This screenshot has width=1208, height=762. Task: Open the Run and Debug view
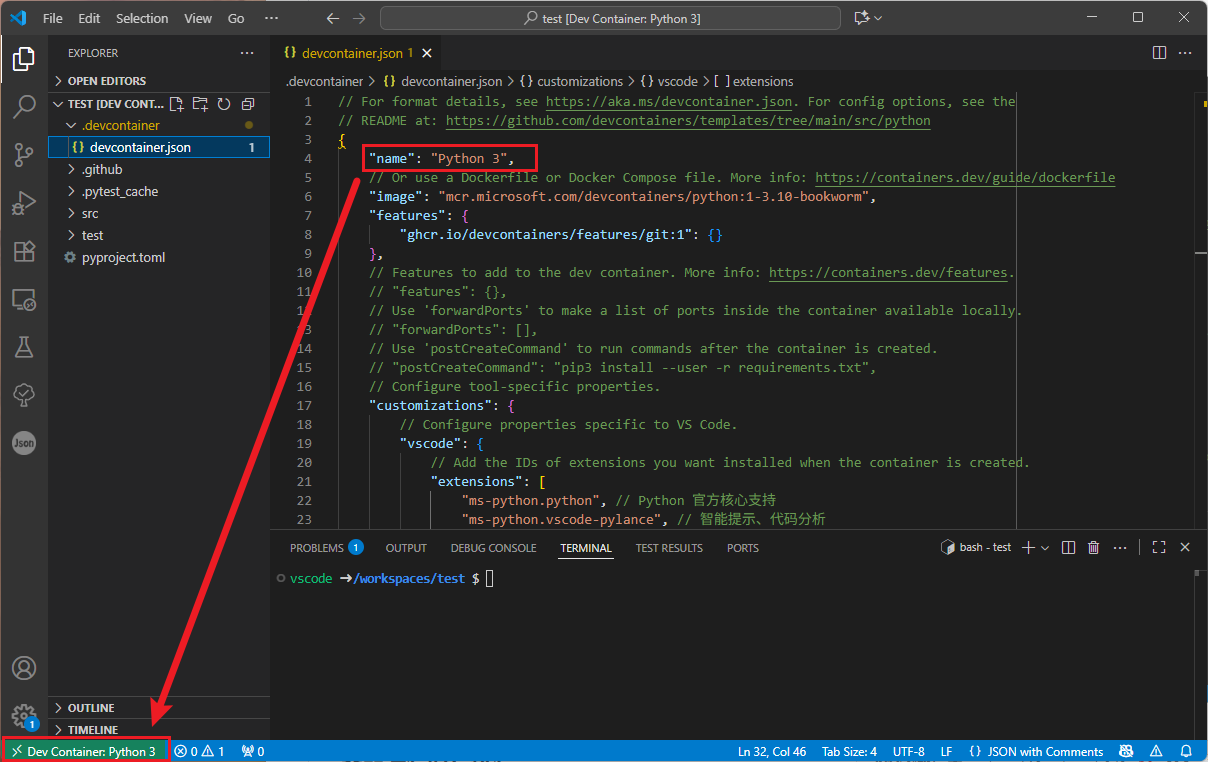[24, 203]
